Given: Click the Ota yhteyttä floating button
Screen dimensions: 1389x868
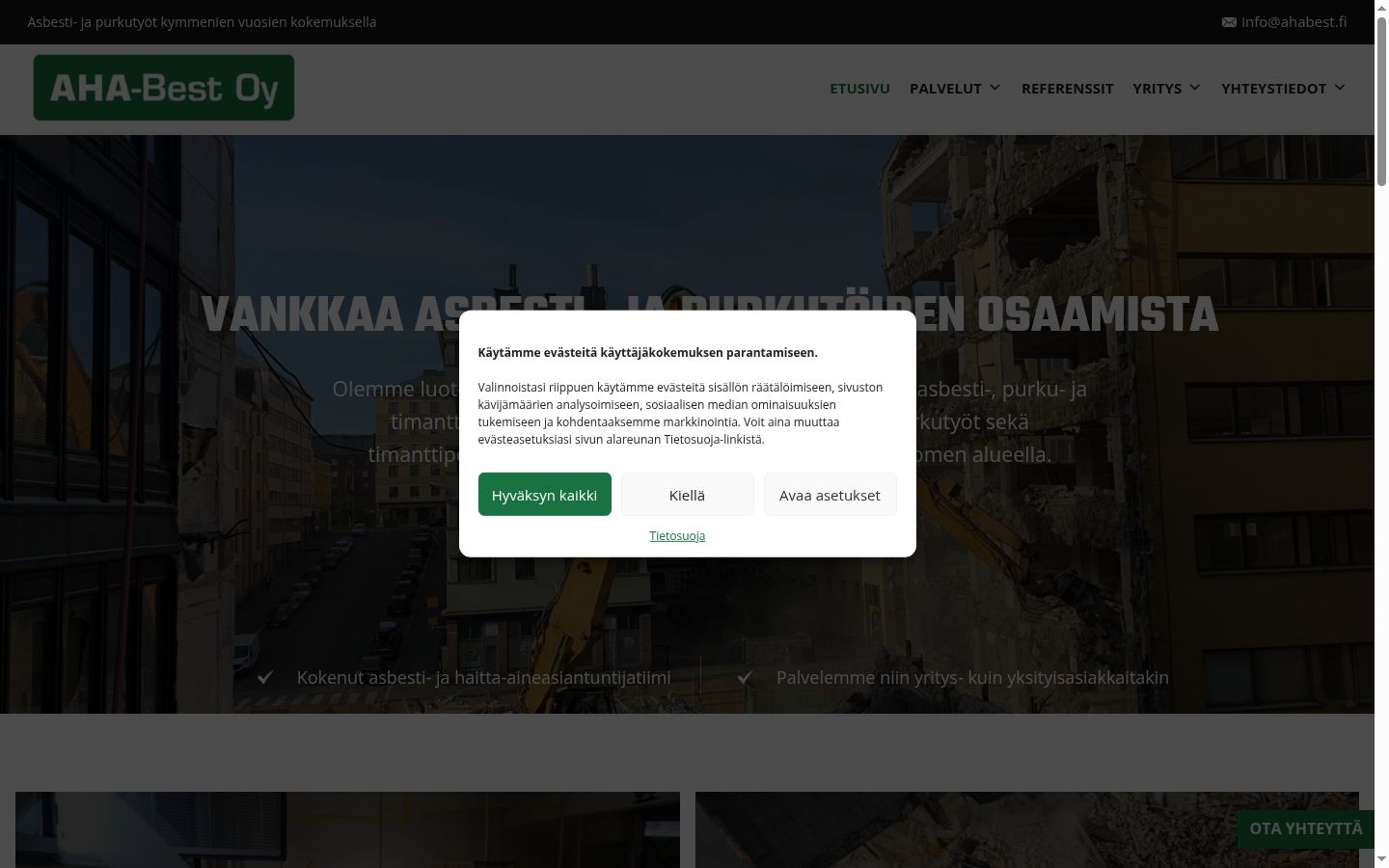Looking at the screenshot, I should click(x=1306, y=828).
